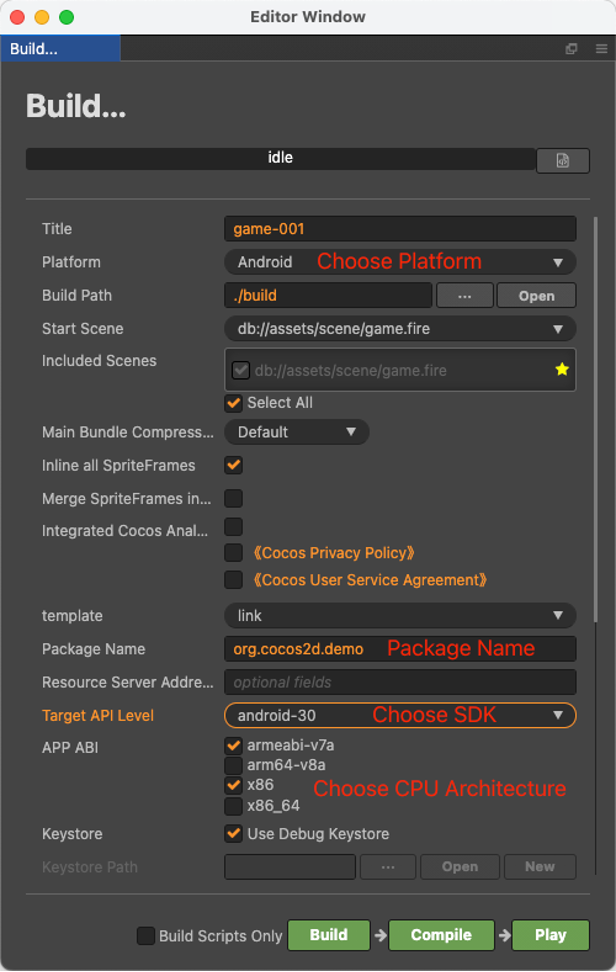Open Main Bundle Compression dropdown

[296, 432]
